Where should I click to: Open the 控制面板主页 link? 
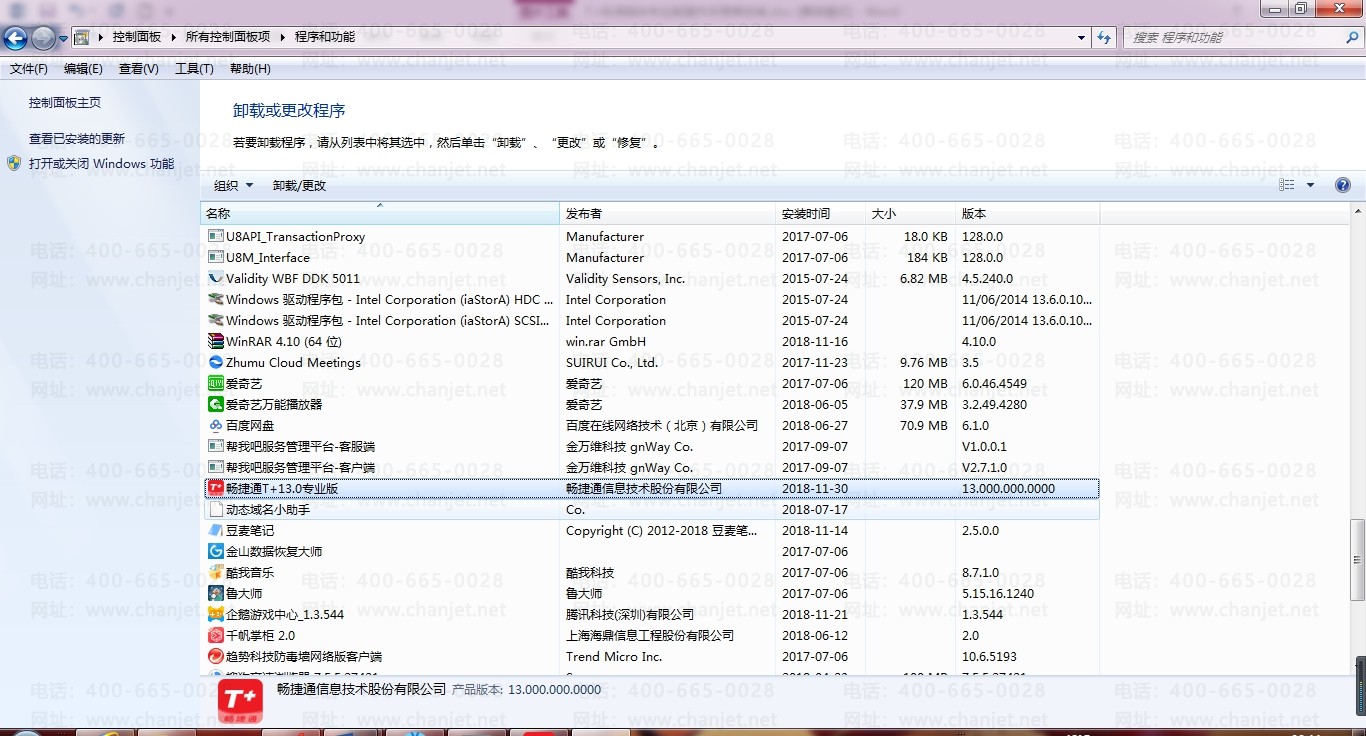click(x=65, y=102)
